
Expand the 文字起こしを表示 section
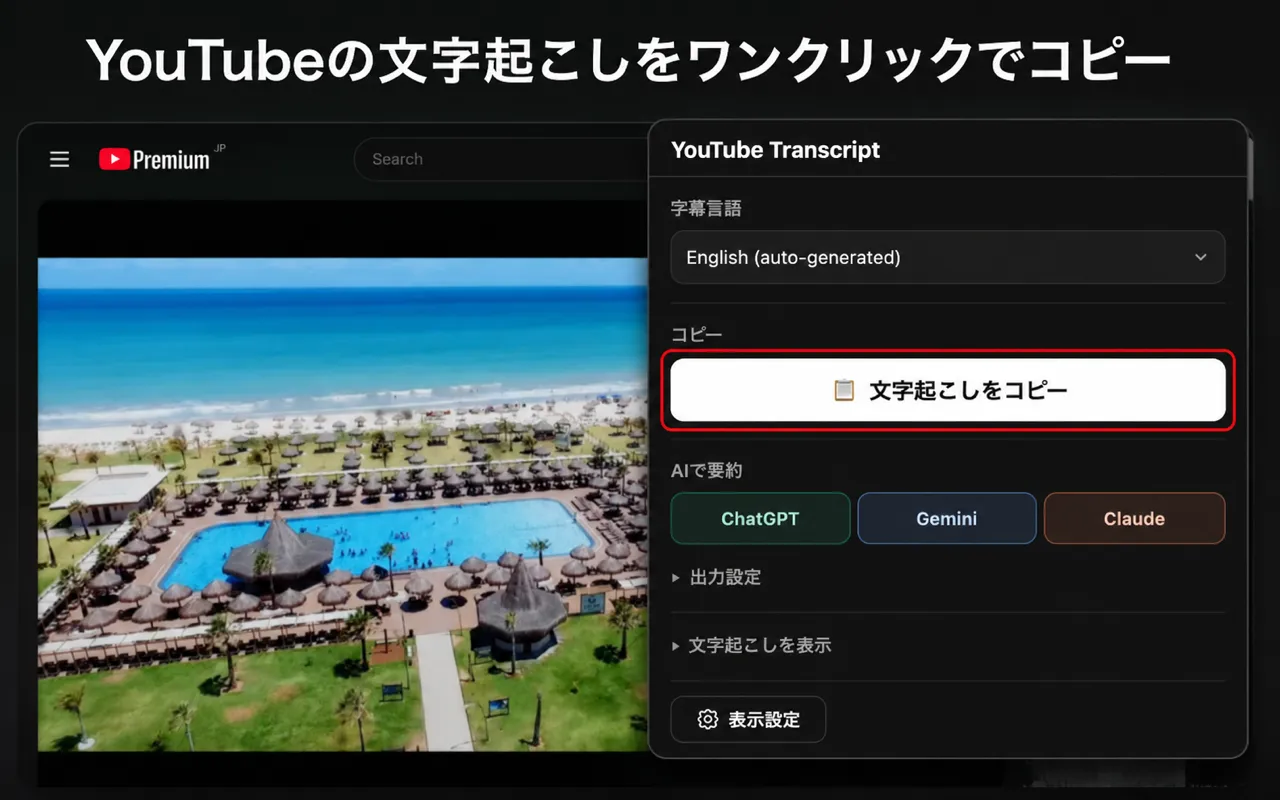pos(751,645)
